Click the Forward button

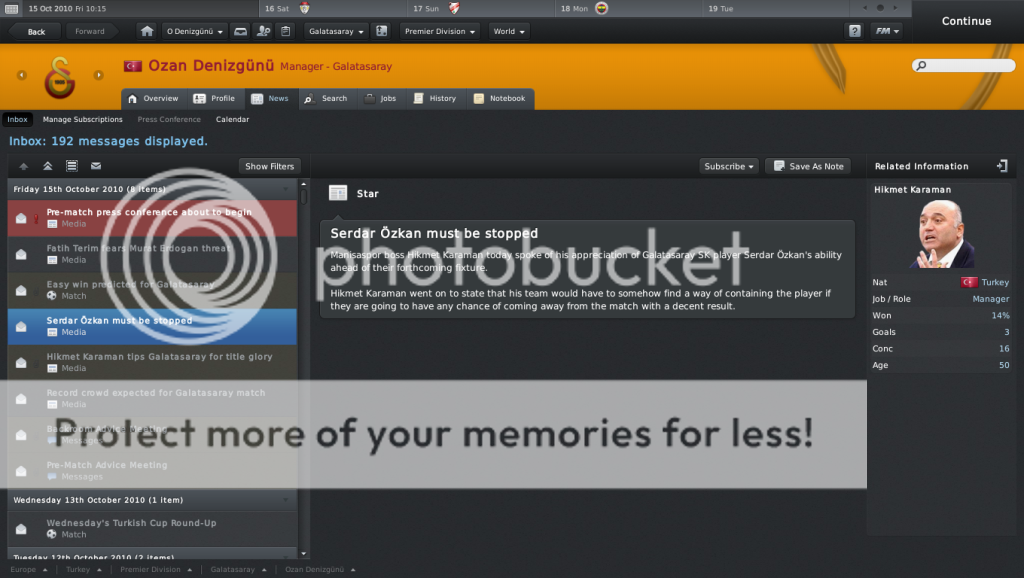(89, 31)
